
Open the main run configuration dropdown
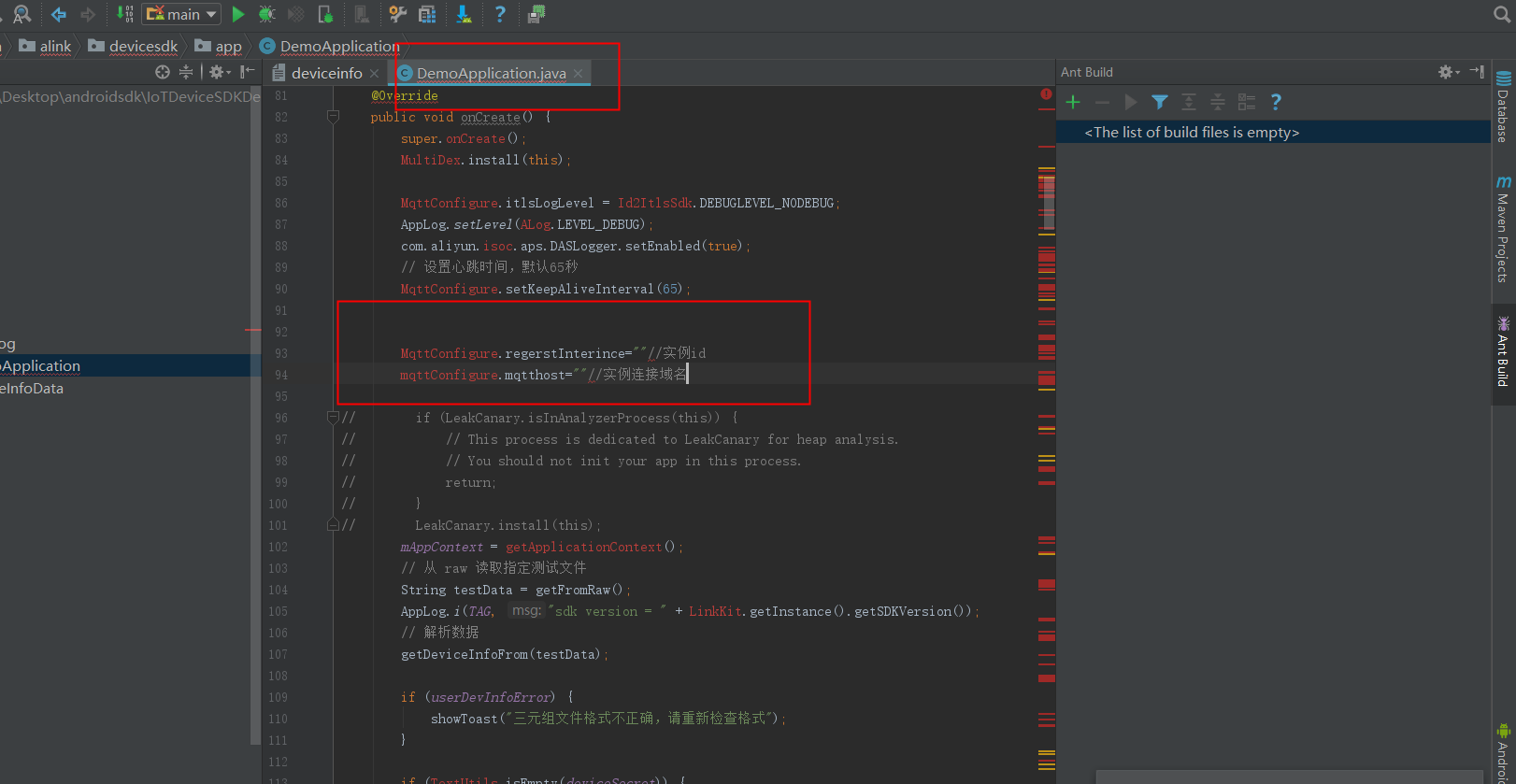[x=181, y=14]
